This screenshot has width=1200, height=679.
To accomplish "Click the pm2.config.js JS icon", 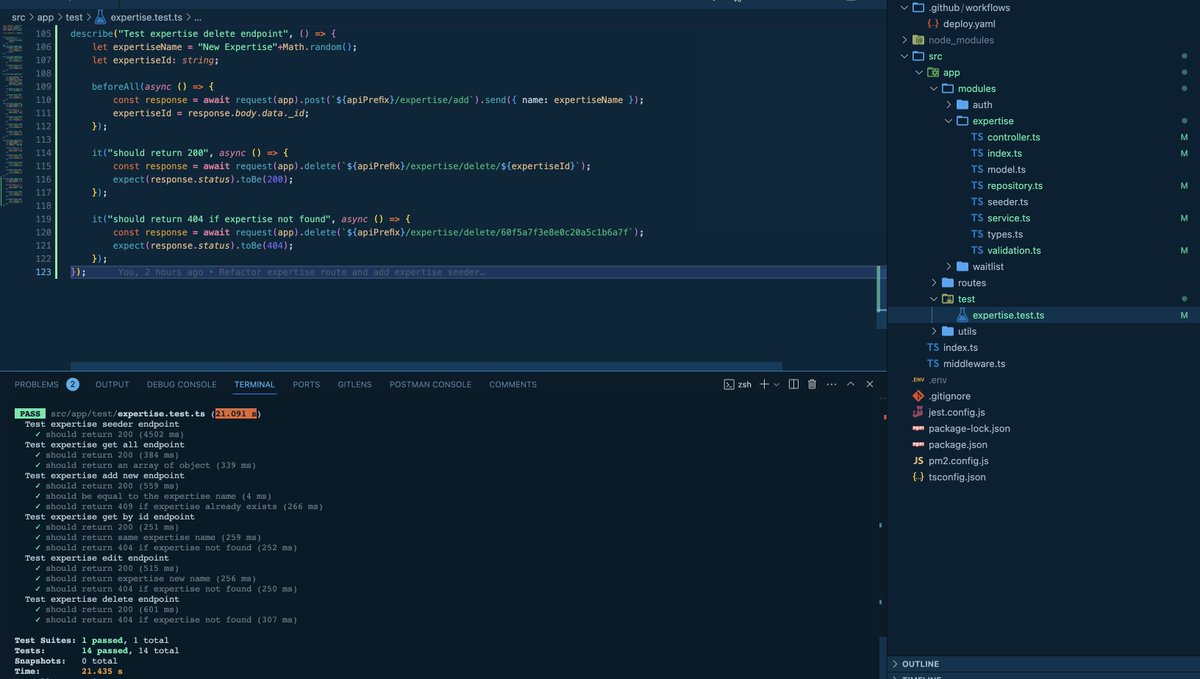I will pyautogui.click(x=918, y=460).
